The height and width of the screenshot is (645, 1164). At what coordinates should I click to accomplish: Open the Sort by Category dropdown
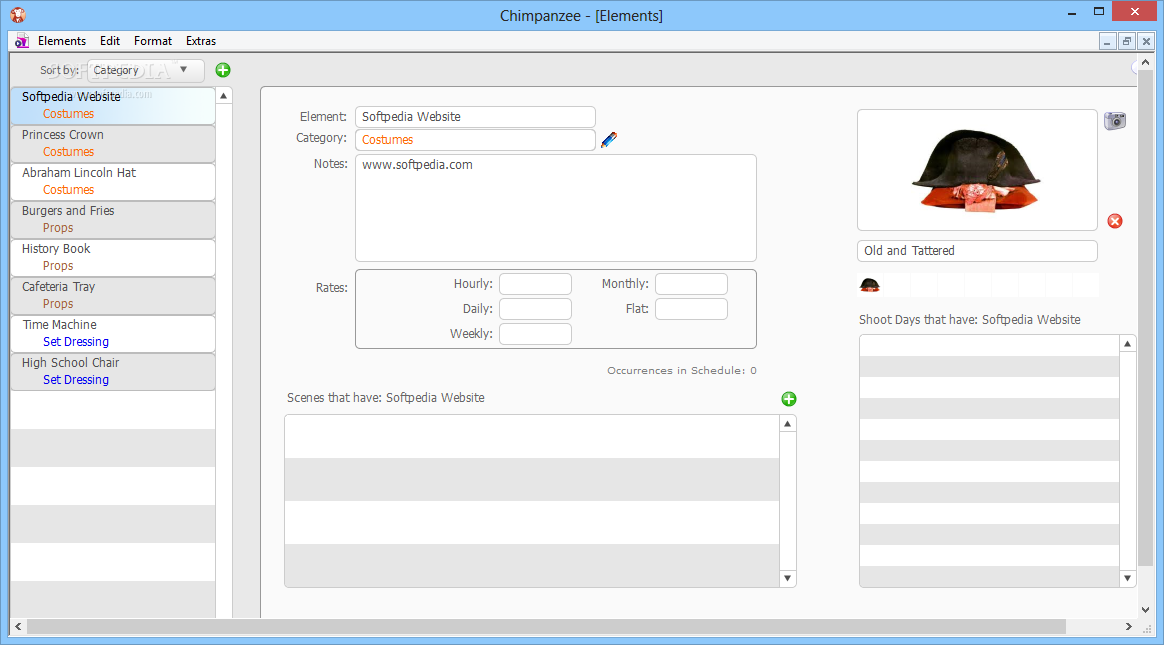point(146,71)
